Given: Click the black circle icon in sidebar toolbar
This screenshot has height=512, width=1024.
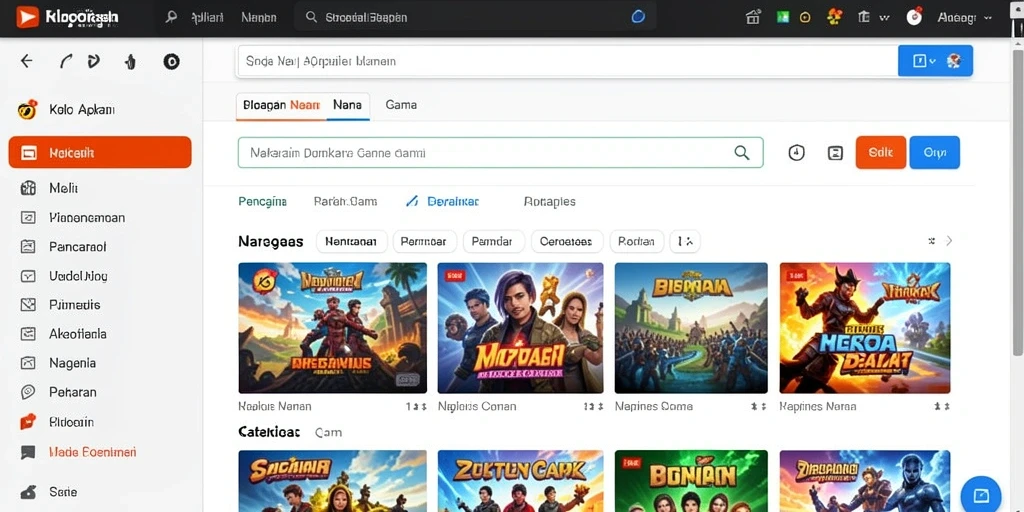Looking at the screenshot, I should (171, 62).
